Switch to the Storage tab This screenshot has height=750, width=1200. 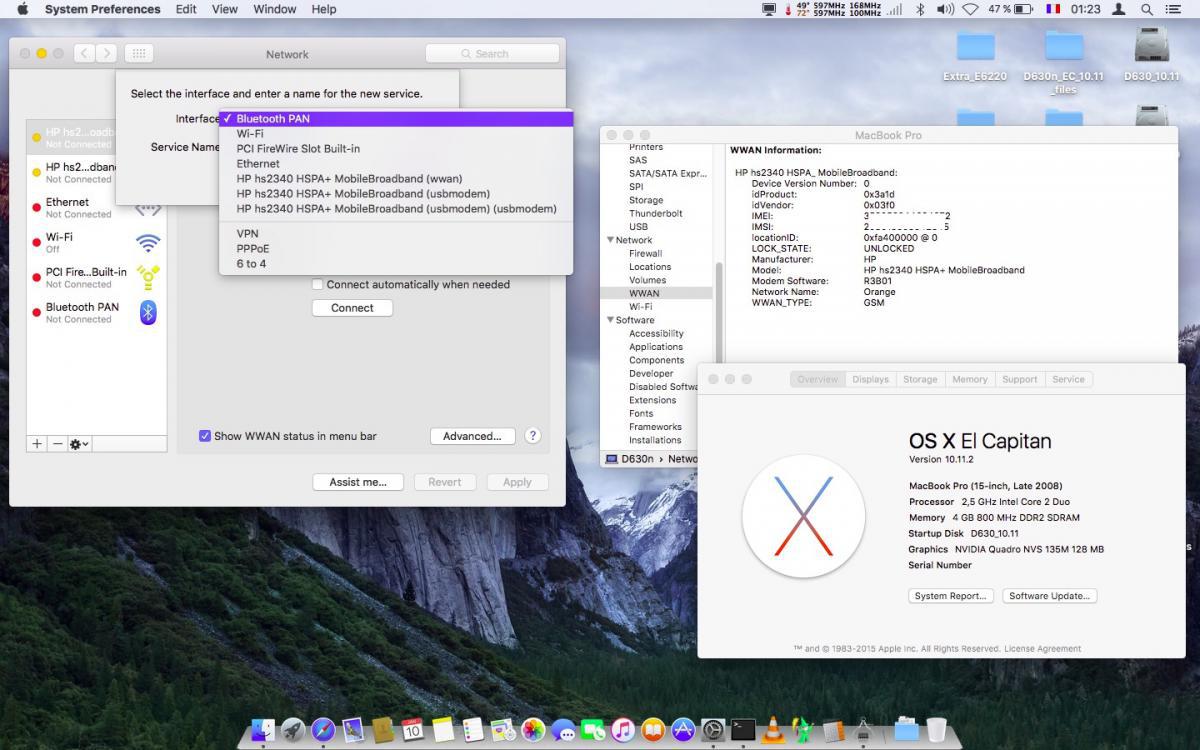[x=920, y=379]
